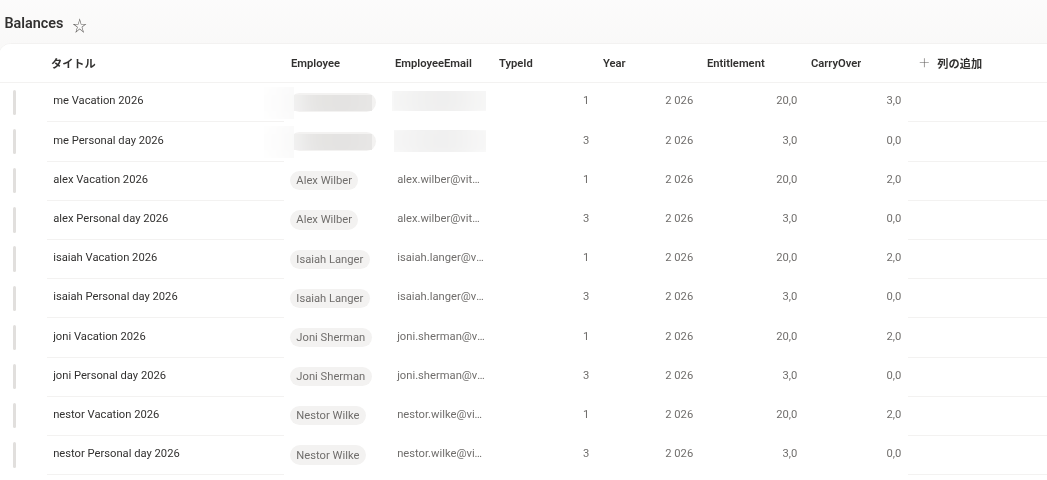The width and height of the screenshot is (1047, 480).
Task: Open the 'alex Personal day 2026' item
Action: 110,218
